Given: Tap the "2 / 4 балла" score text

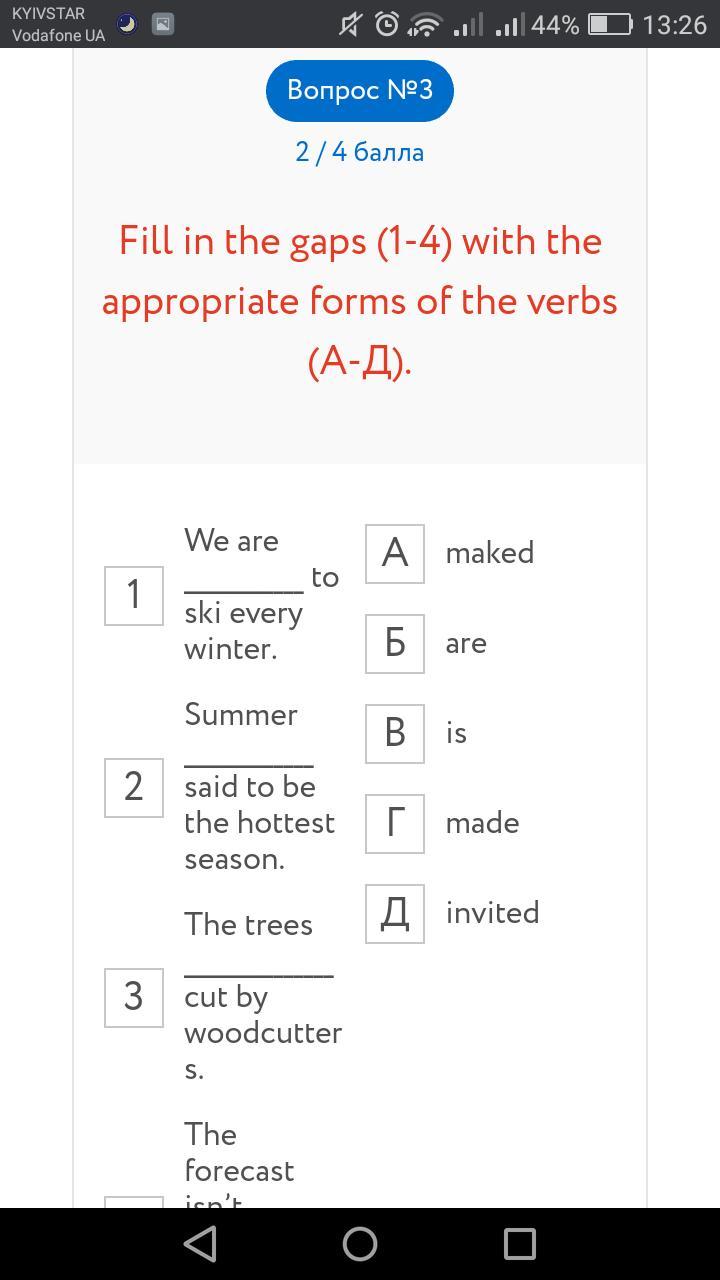Looking at the screenshot, I should pyautogui.click(x=360, y=152).
